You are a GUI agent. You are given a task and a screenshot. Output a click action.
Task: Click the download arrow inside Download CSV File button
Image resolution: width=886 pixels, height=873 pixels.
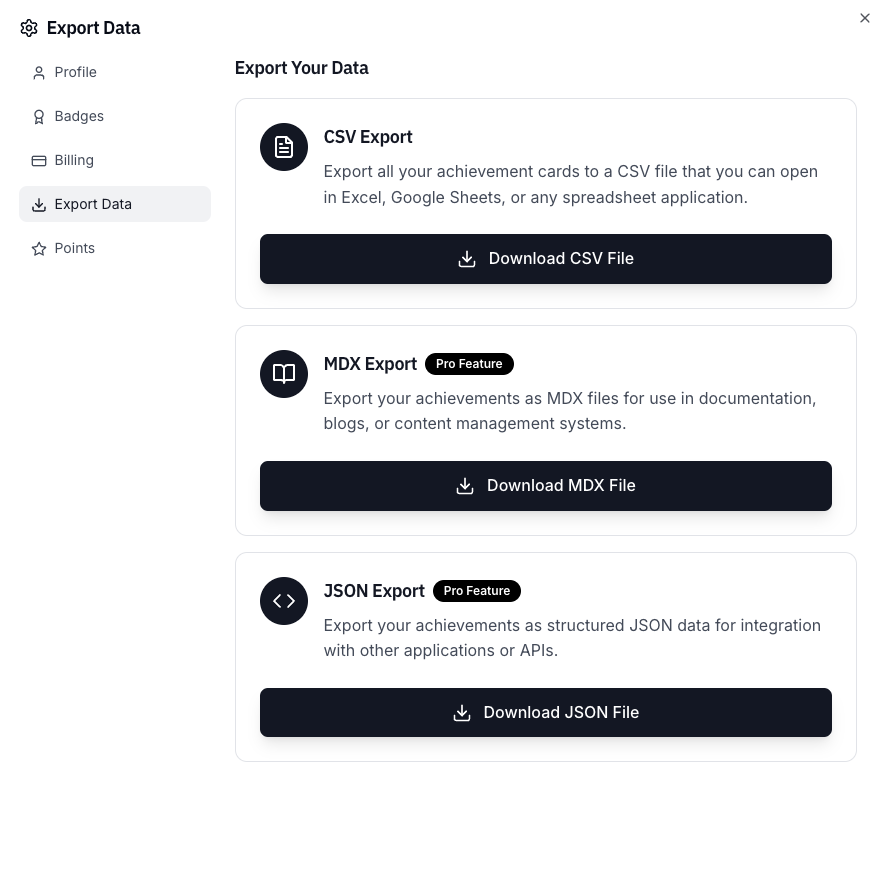(467, 258)
